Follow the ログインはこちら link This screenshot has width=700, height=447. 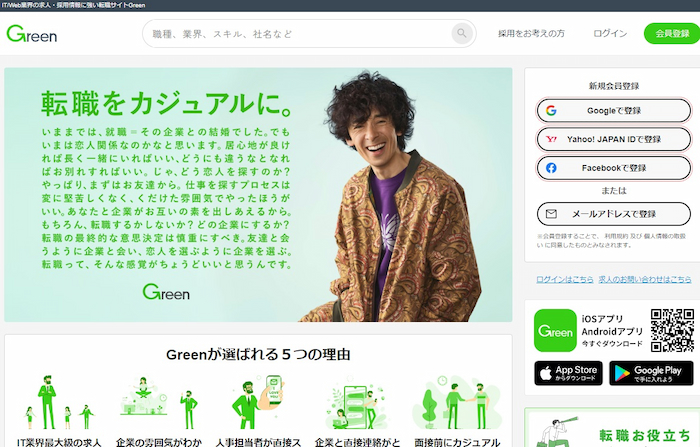[565, 279]
